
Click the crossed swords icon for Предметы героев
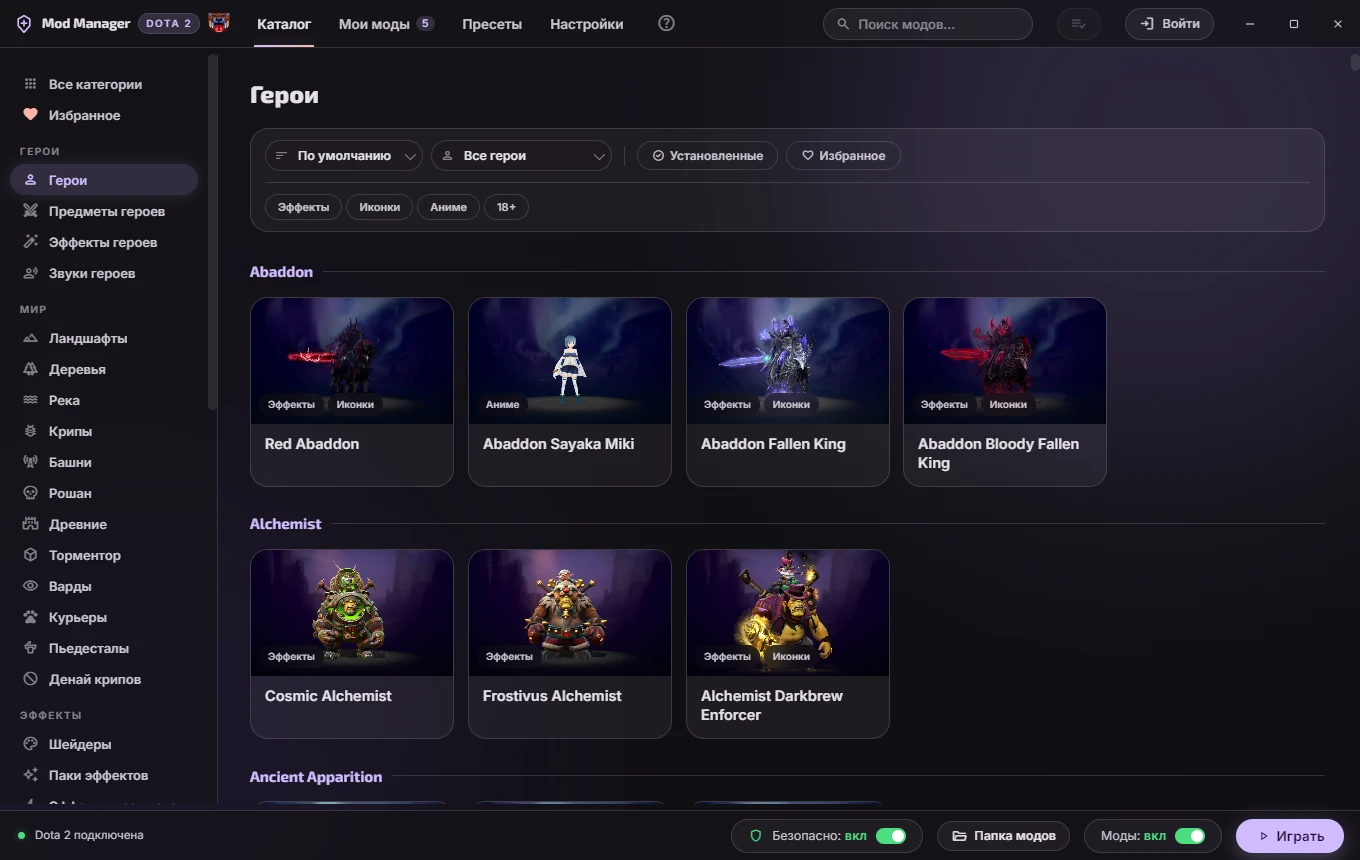(x=30, y=212)
